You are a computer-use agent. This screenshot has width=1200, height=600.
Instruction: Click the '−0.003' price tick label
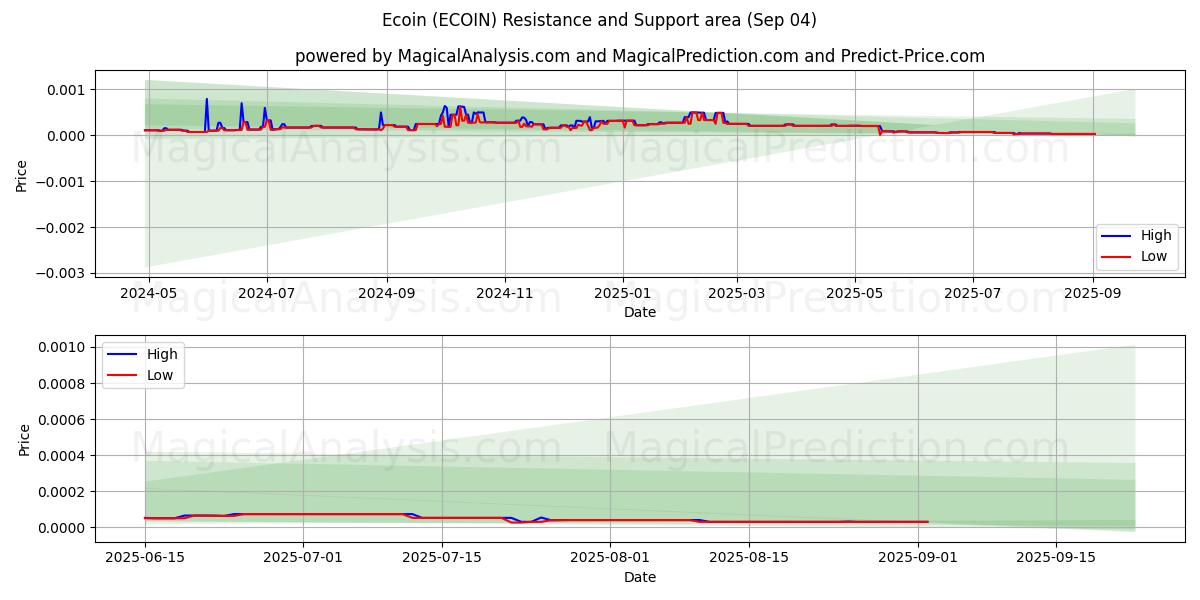click(62, 273)
